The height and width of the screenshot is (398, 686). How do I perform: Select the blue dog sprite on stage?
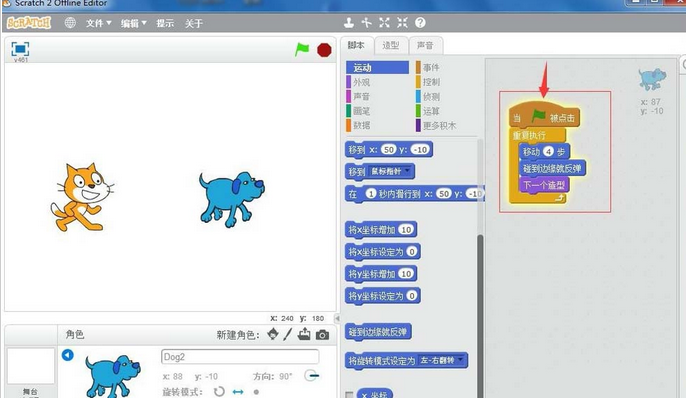[x=231, y=199]
